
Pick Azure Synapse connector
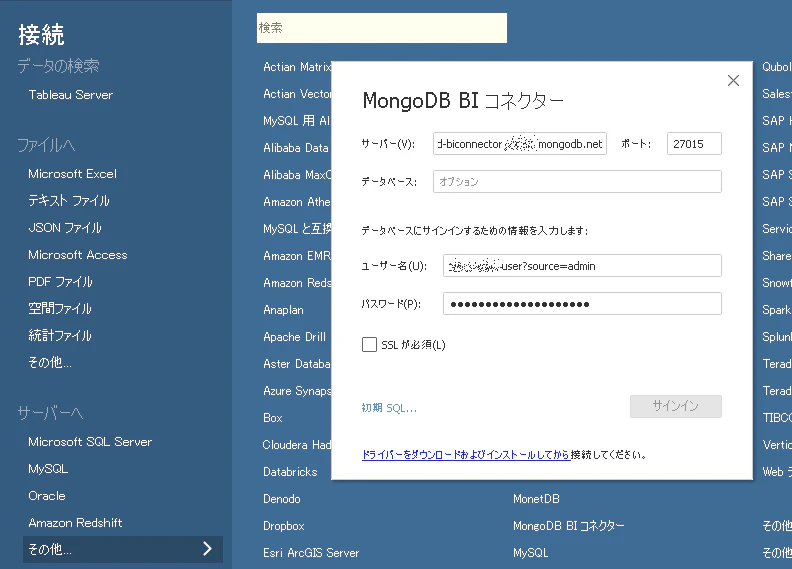click(297, 391)
